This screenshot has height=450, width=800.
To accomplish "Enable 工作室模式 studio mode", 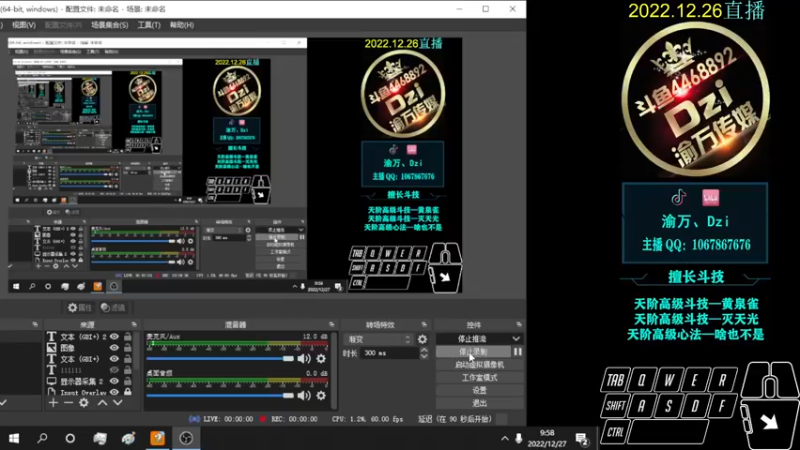I will click(x=480, y=378).
